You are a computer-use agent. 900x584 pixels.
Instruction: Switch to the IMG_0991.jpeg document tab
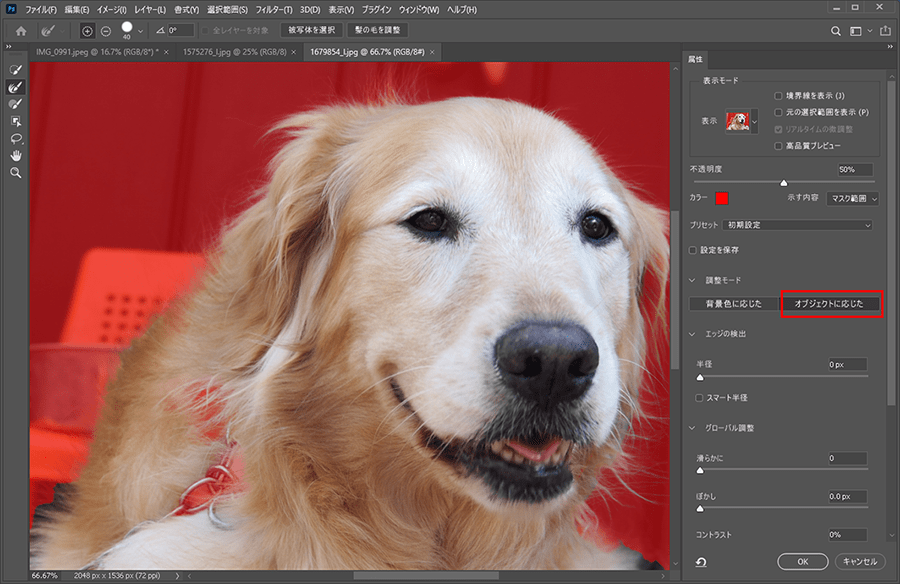point(96,51)
